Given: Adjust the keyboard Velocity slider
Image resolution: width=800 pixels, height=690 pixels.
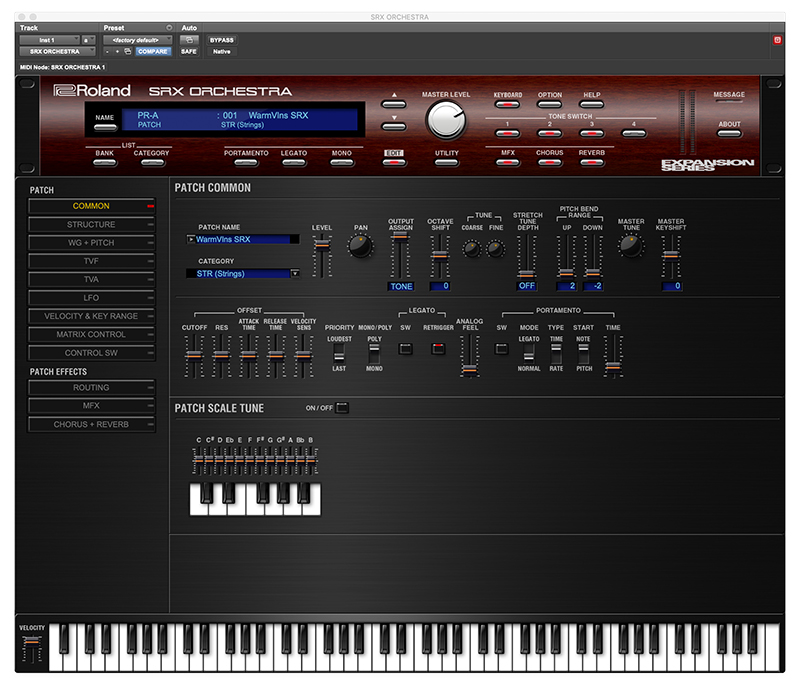Looking at the screenshot, I should pyautogui.click(x=32, y=641).
